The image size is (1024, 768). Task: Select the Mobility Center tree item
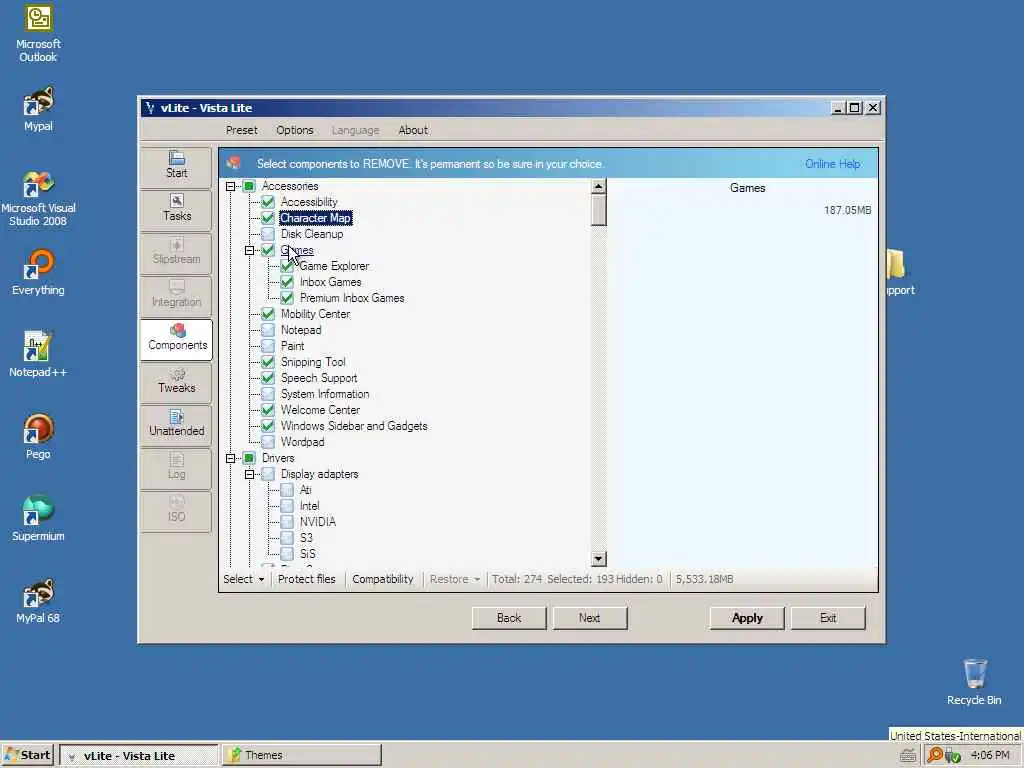point(315,314)
